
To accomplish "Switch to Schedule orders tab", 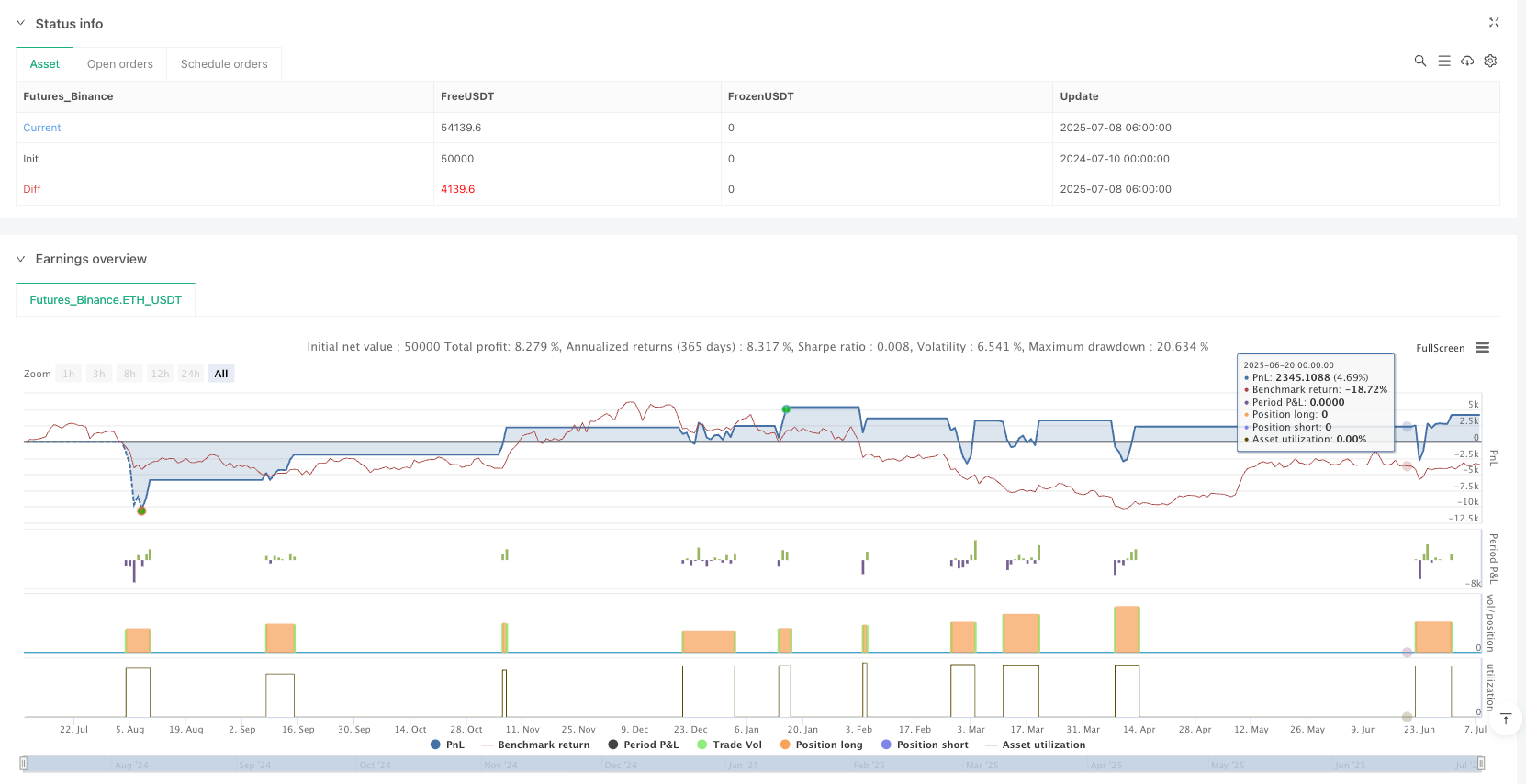I will 224,64.
